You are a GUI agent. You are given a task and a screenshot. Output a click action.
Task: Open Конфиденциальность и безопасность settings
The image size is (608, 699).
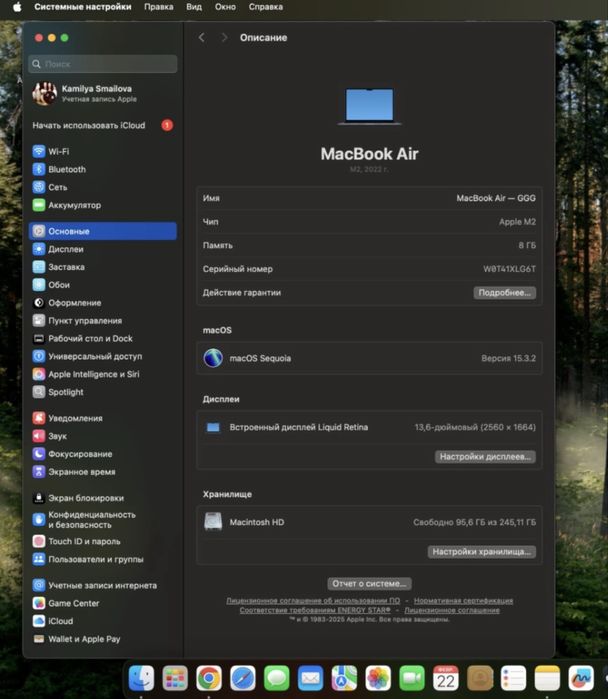[x=103, y=519]
